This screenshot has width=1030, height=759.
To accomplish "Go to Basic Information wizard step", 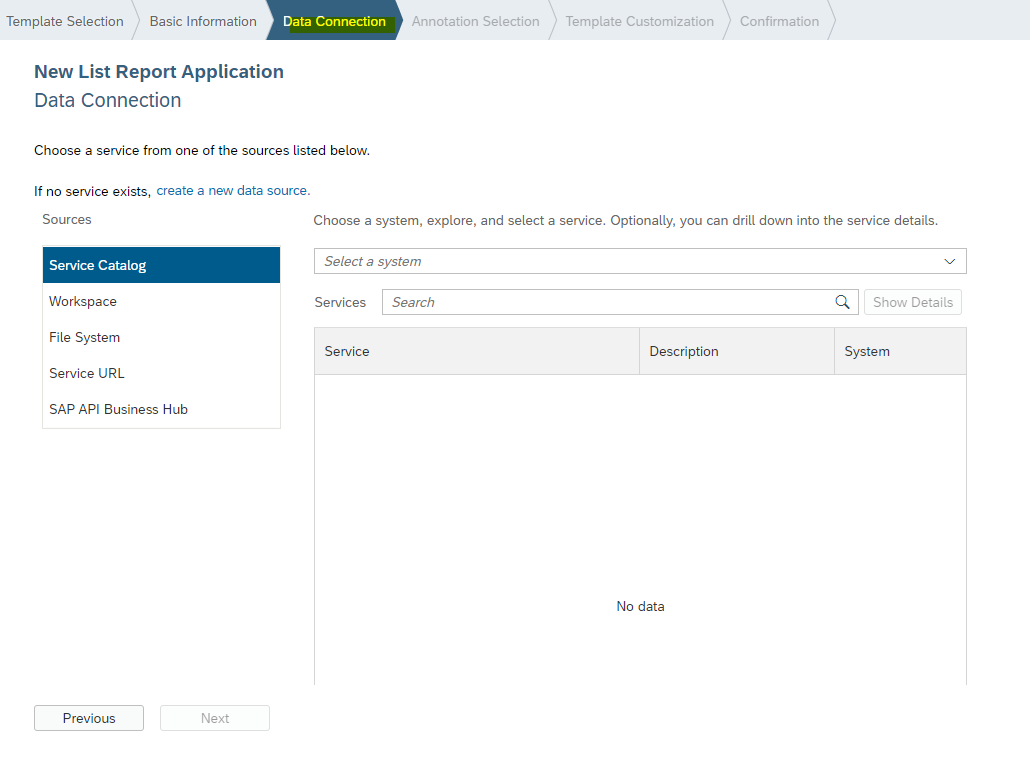I will coord(203,21).
